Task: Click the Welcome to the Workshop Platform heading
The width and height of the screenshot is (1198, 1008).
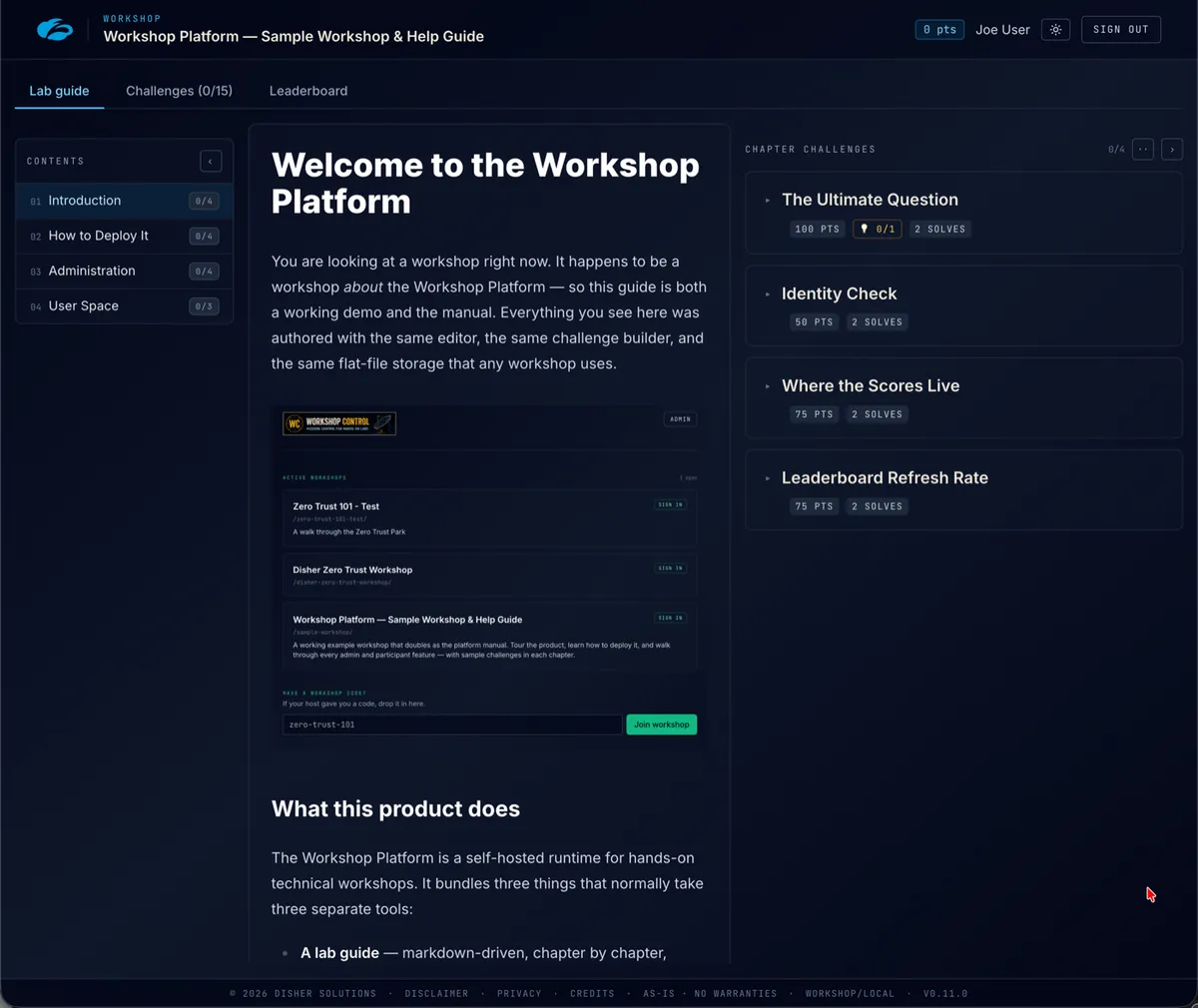Action: (485, 183)
